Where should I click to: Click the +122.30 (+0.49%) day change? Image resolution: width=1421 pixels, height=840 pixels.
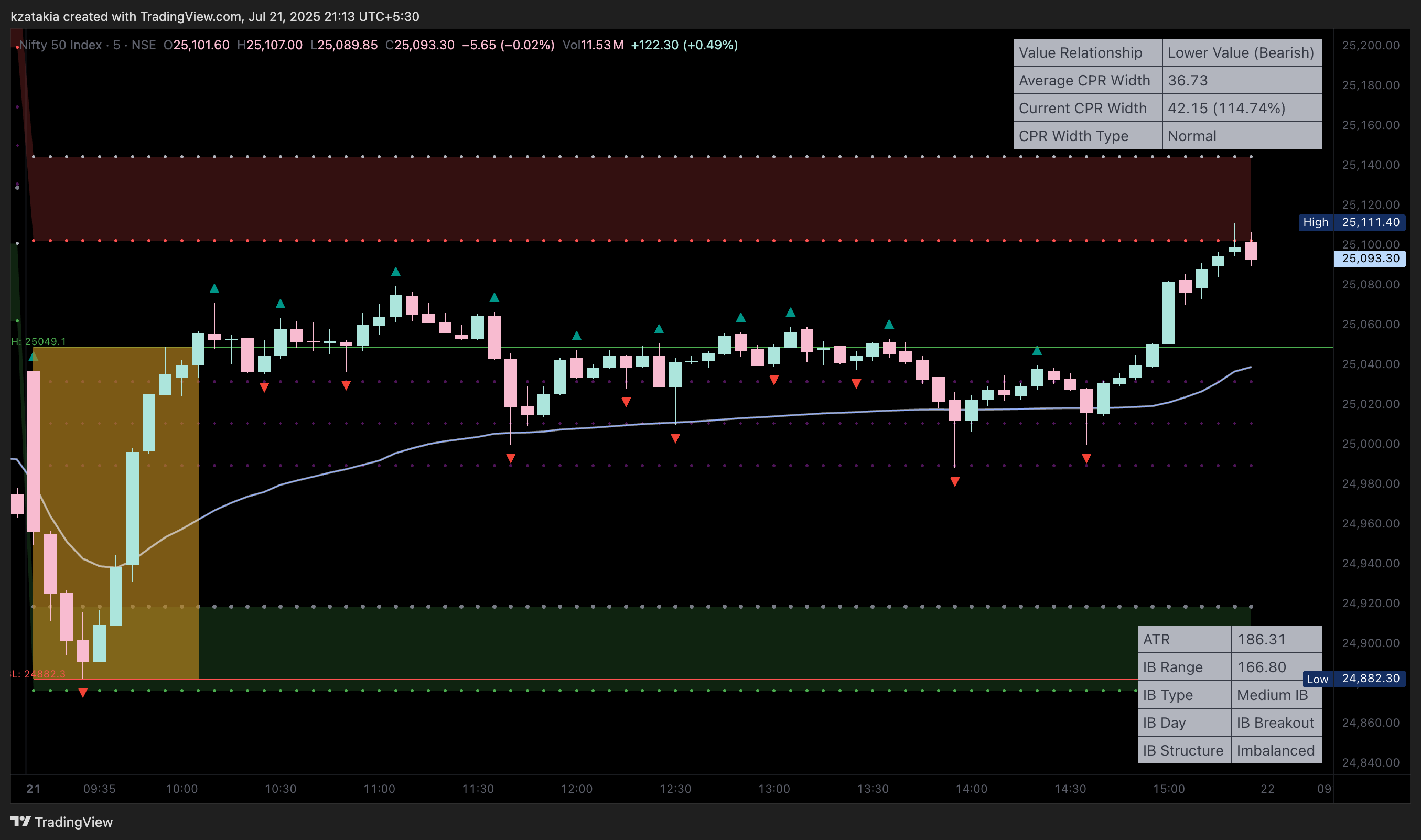click(684, 45)
